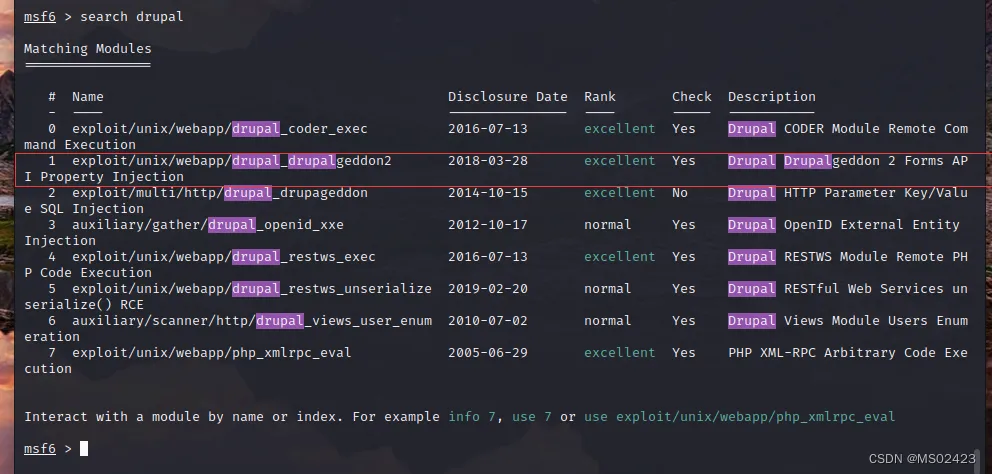Select module name auxiliary/gather/drupal_openid_xxe
Image resolution: width=992 pixels, height=474 pixels.
pyautogui.click(x=208, y=225)
